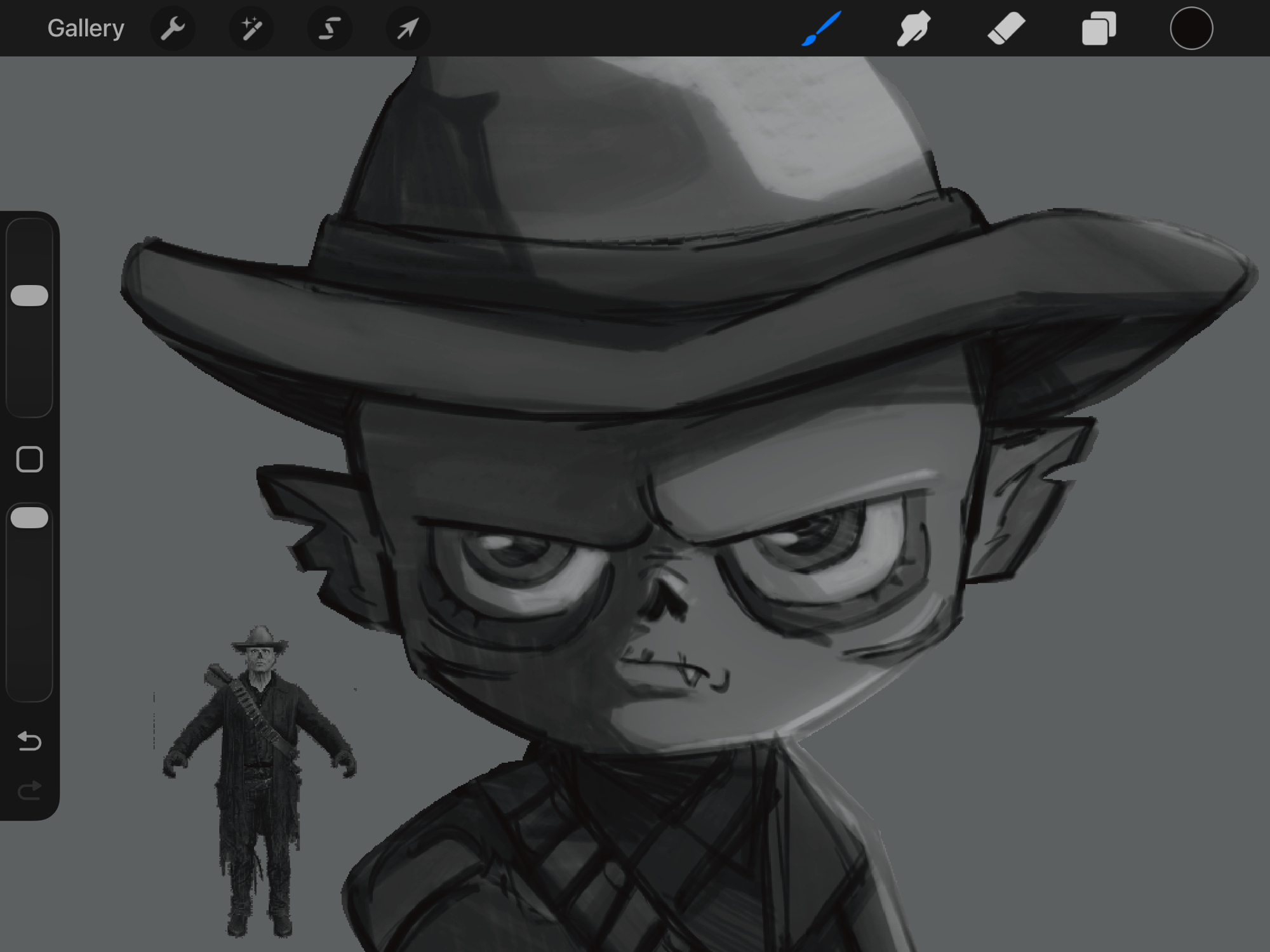
Task: Open the Layers panel
Action: tap(1099, 29)
